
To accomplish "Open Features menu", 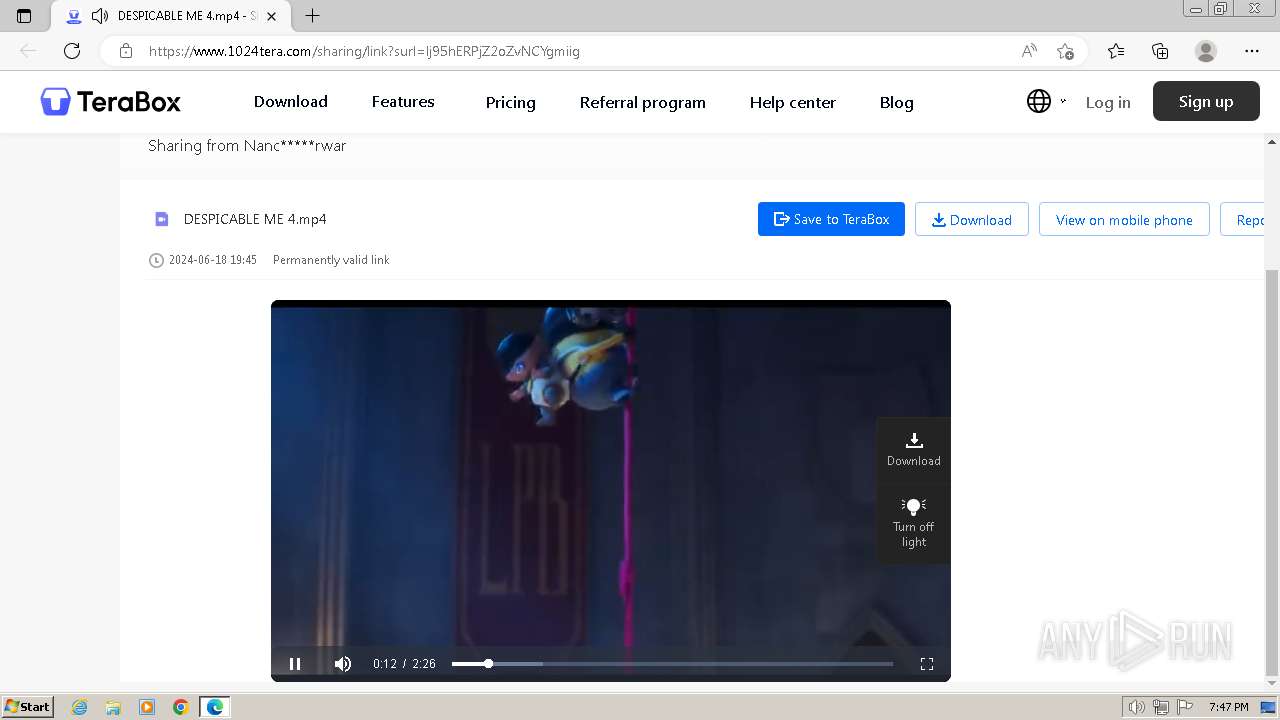I will point(403,102).
